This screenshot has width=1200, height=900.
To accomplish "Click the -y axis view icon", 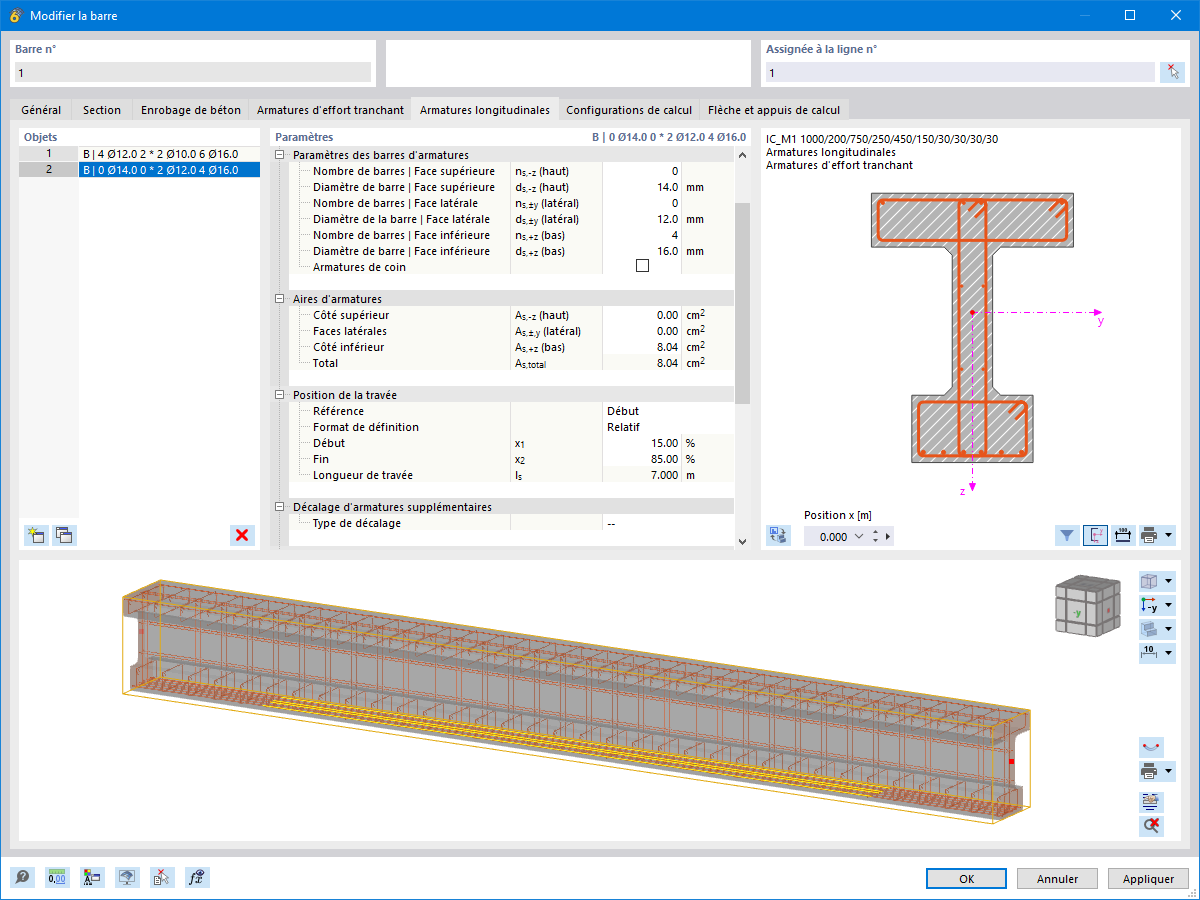I will [1149, 605].
